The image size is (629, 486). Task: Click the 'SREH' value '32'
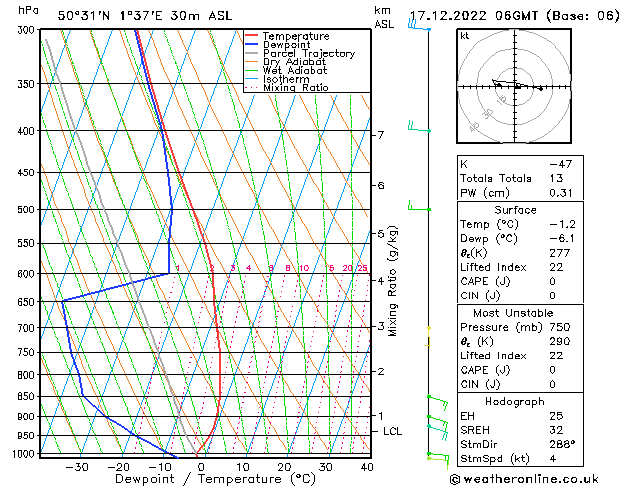click(556, 430)
